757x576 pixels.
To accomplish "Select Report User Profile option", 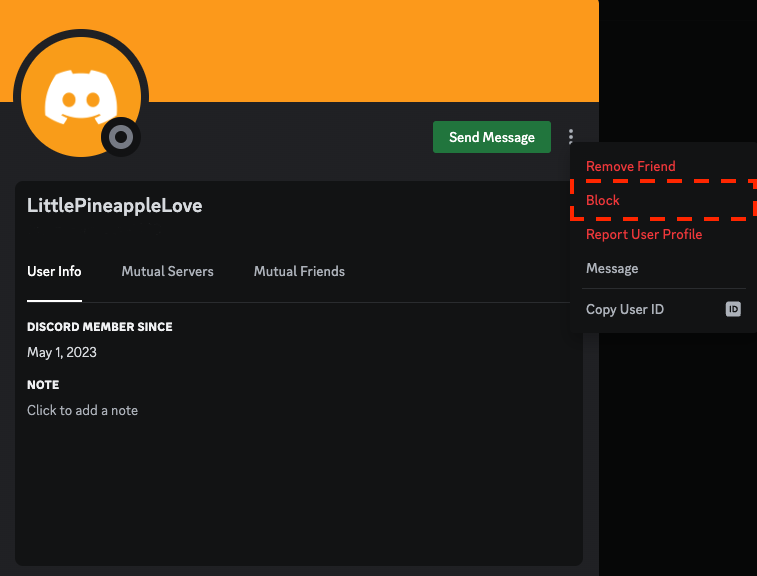I will tap(644, 234).
